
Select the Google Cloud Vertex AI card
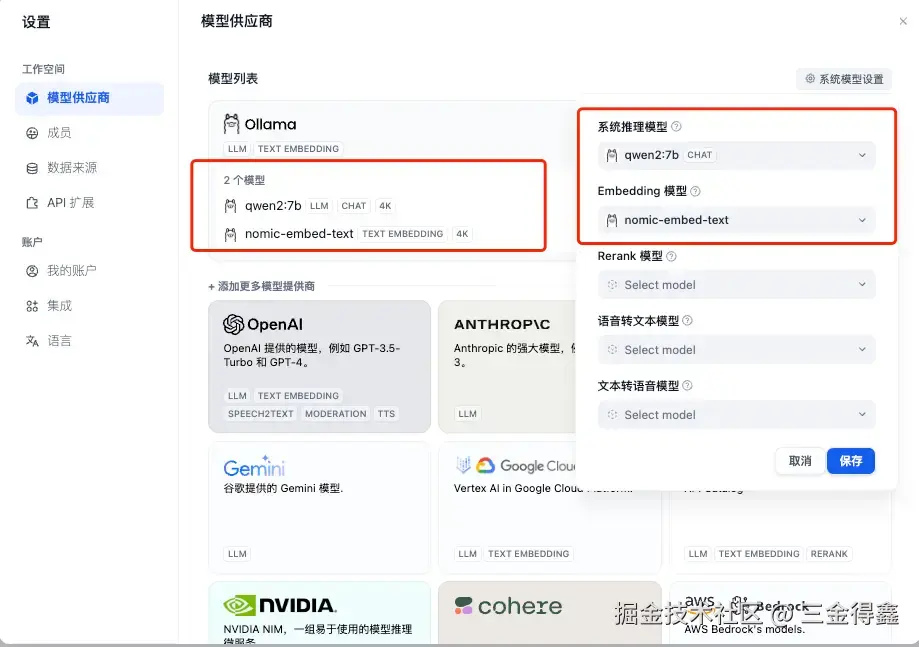pyautogui.click(x=550, y=508)
